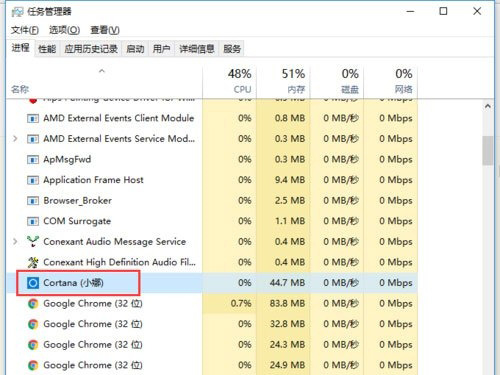The height and width of the screenshot is (375, 500).
Task: Select the ApMsgFwd process name
Action: 67,160
